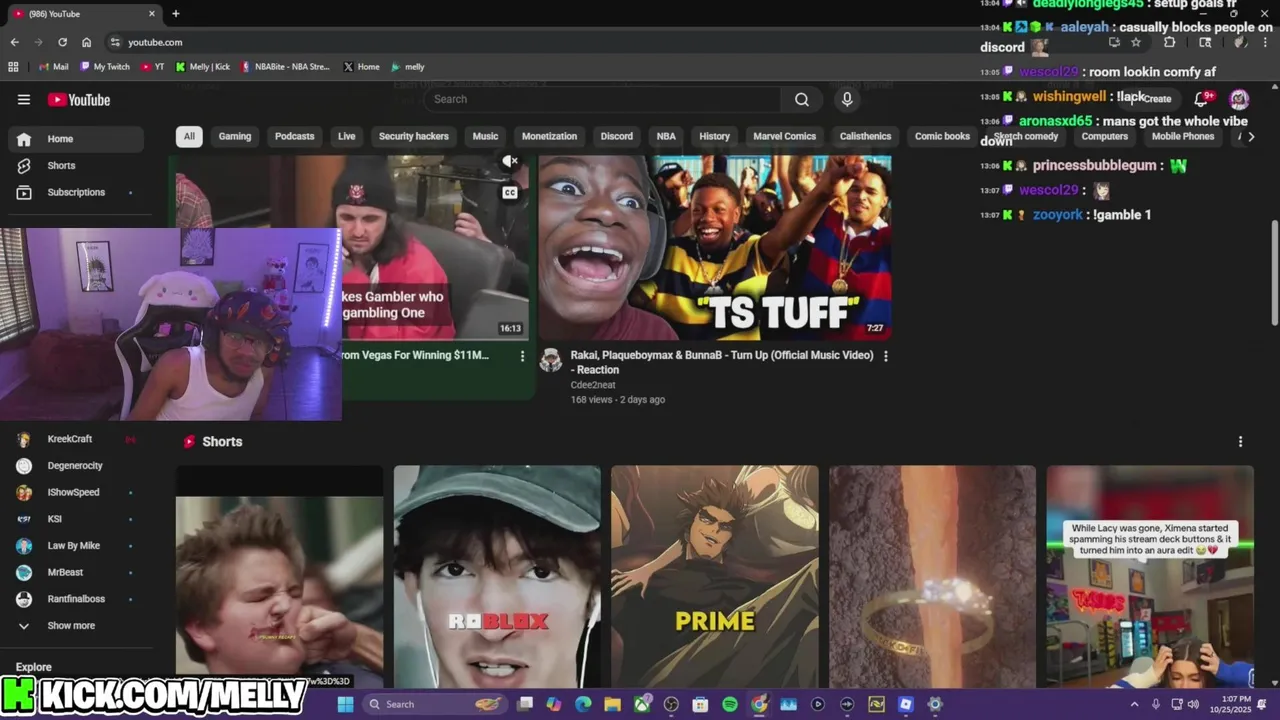
Task: Open the Microsoft Store taskbar icon
Action: click(700, 704)
